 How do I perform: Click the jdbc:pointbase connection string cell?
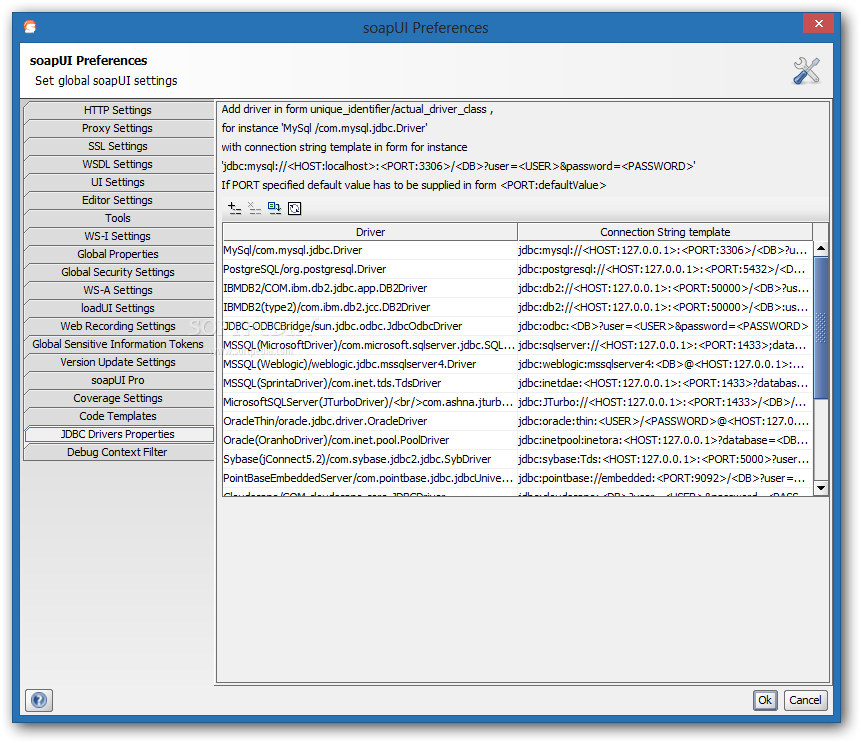pyautogui.click(x=665, y=478)
